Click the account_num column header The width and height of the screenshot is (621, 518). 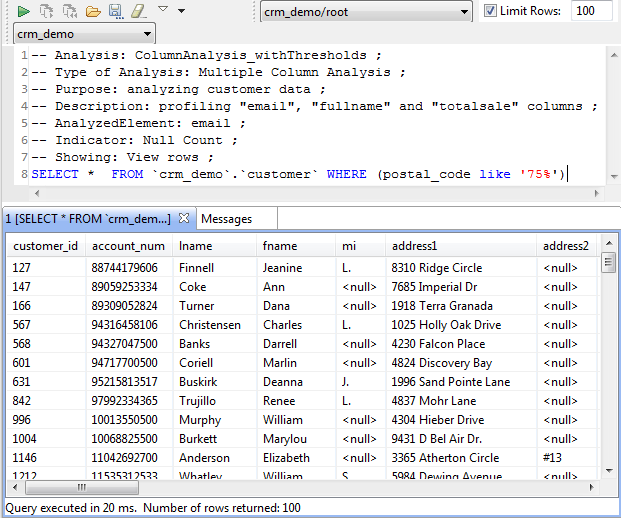(128, 246)
